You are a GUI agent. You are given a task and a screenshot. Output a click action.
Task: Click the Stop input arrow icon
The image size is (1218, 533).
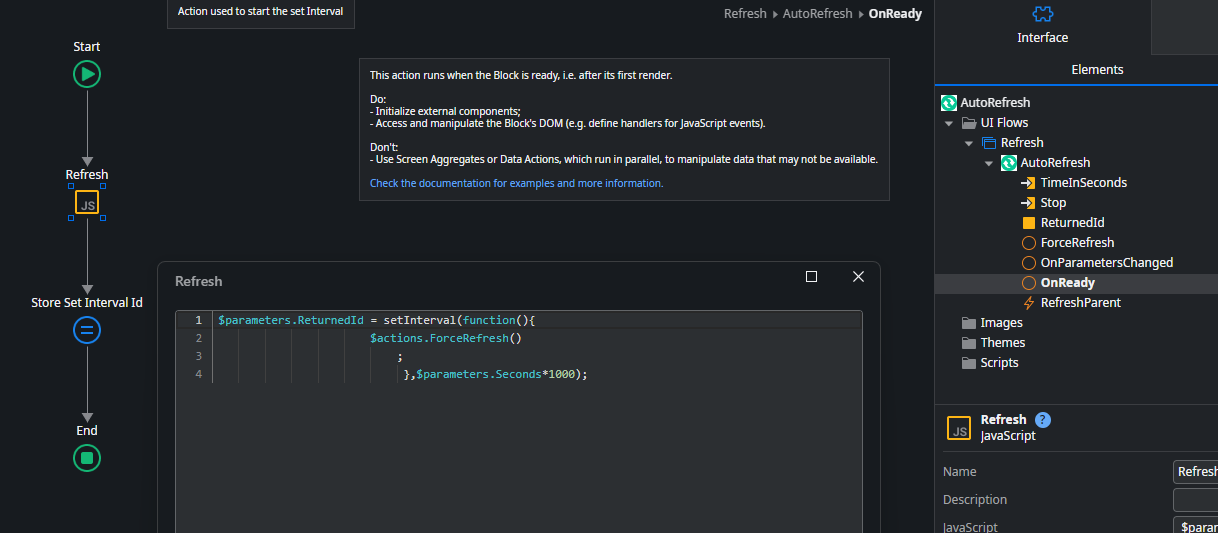(1028, 203)
